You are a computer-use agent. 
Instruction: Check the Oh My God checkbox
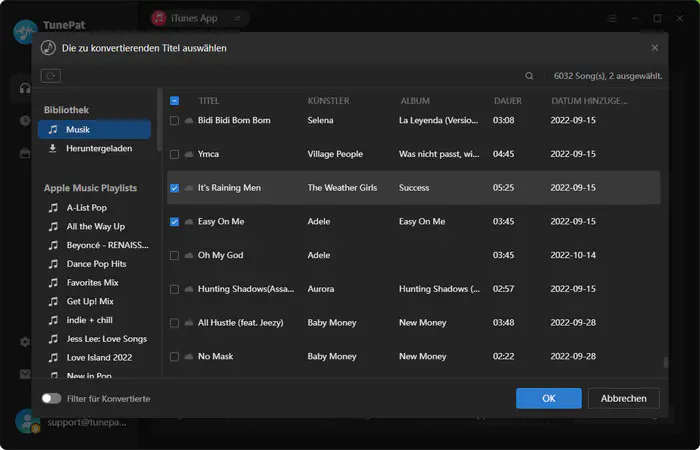coord(175,255)
